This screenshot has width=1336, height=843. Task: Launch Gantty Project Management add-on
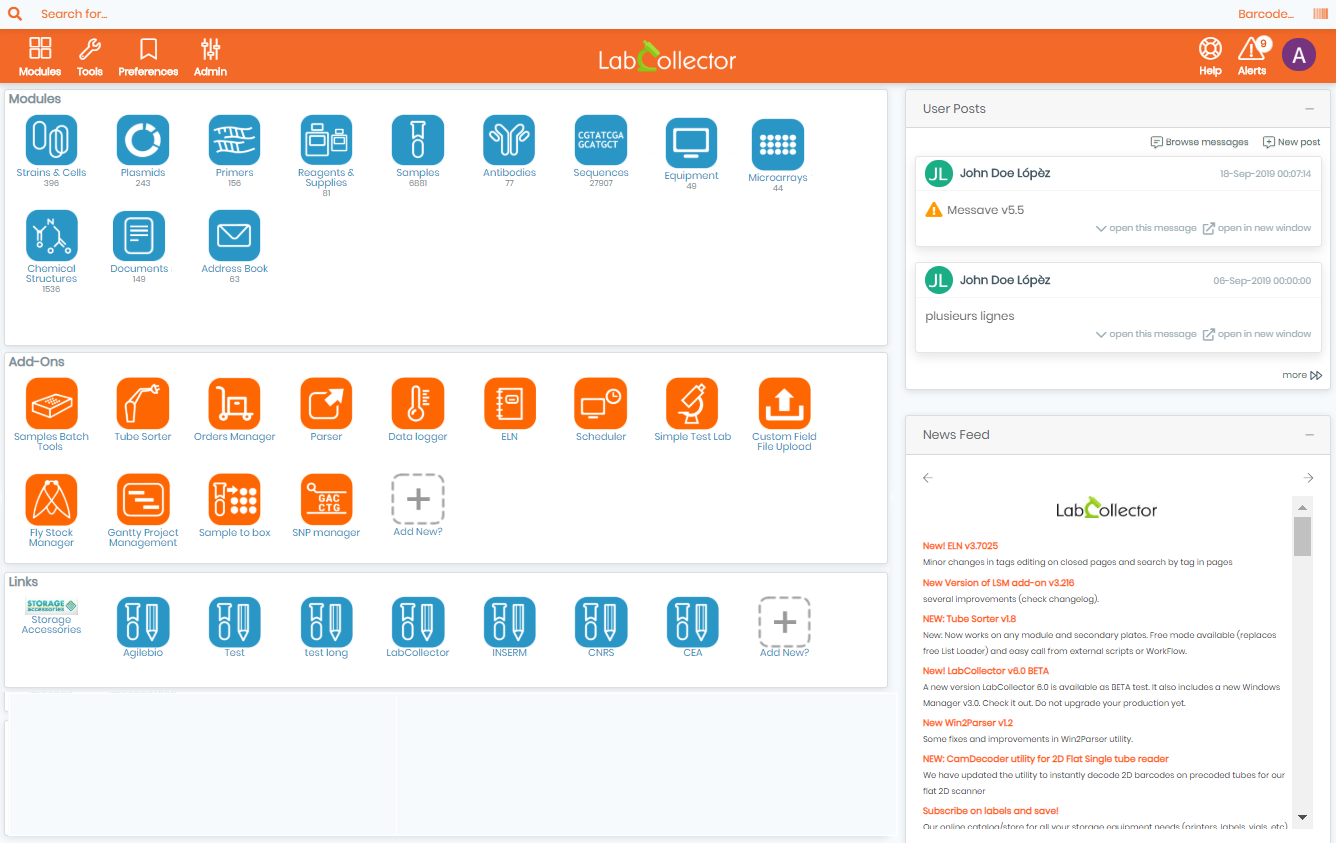point(143,500)
